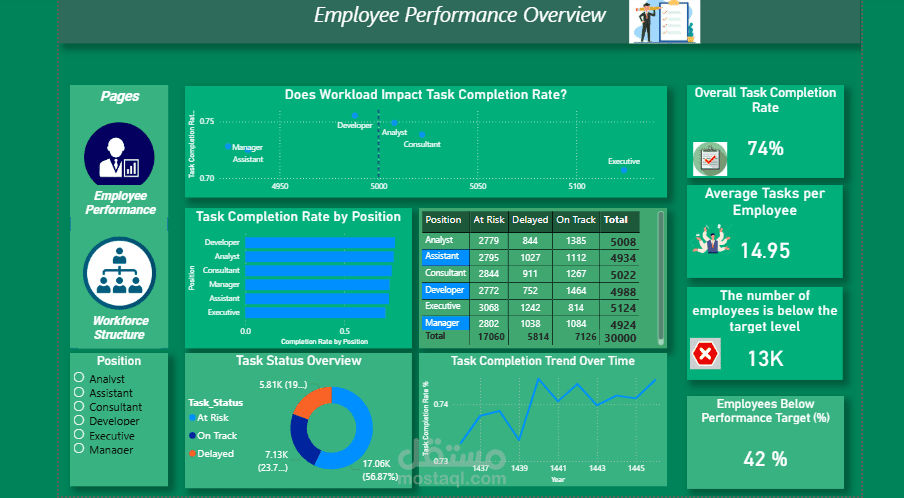The width and height of the screenshot is (904, 498).
Task: Click the Developer row cell in table
Action: (446, 290)
